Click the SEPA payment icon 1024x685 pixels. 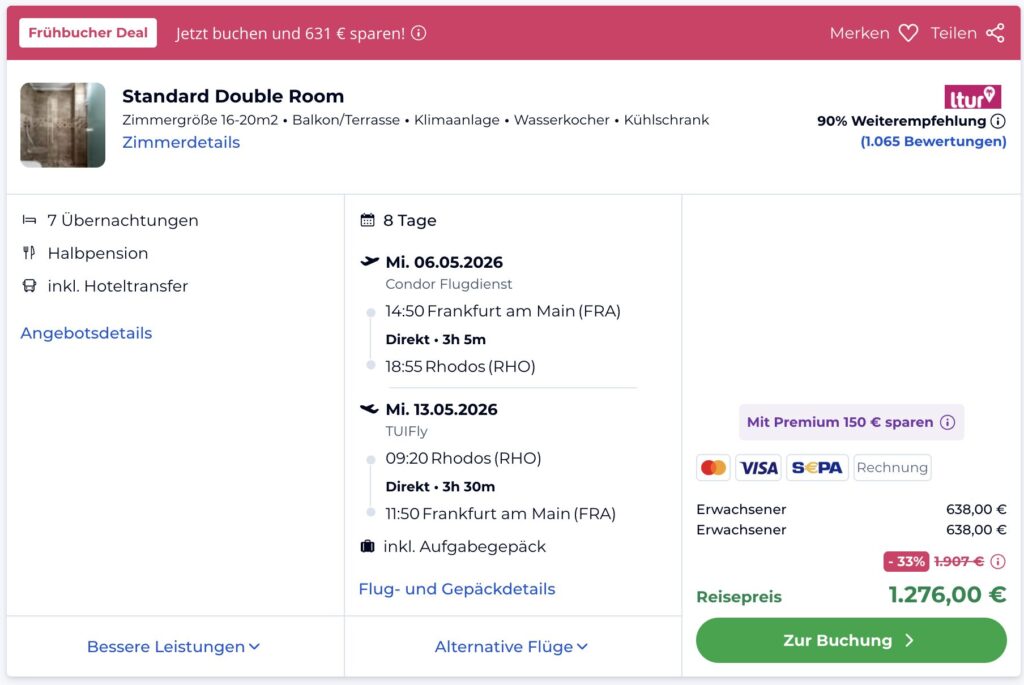(817, 467)
